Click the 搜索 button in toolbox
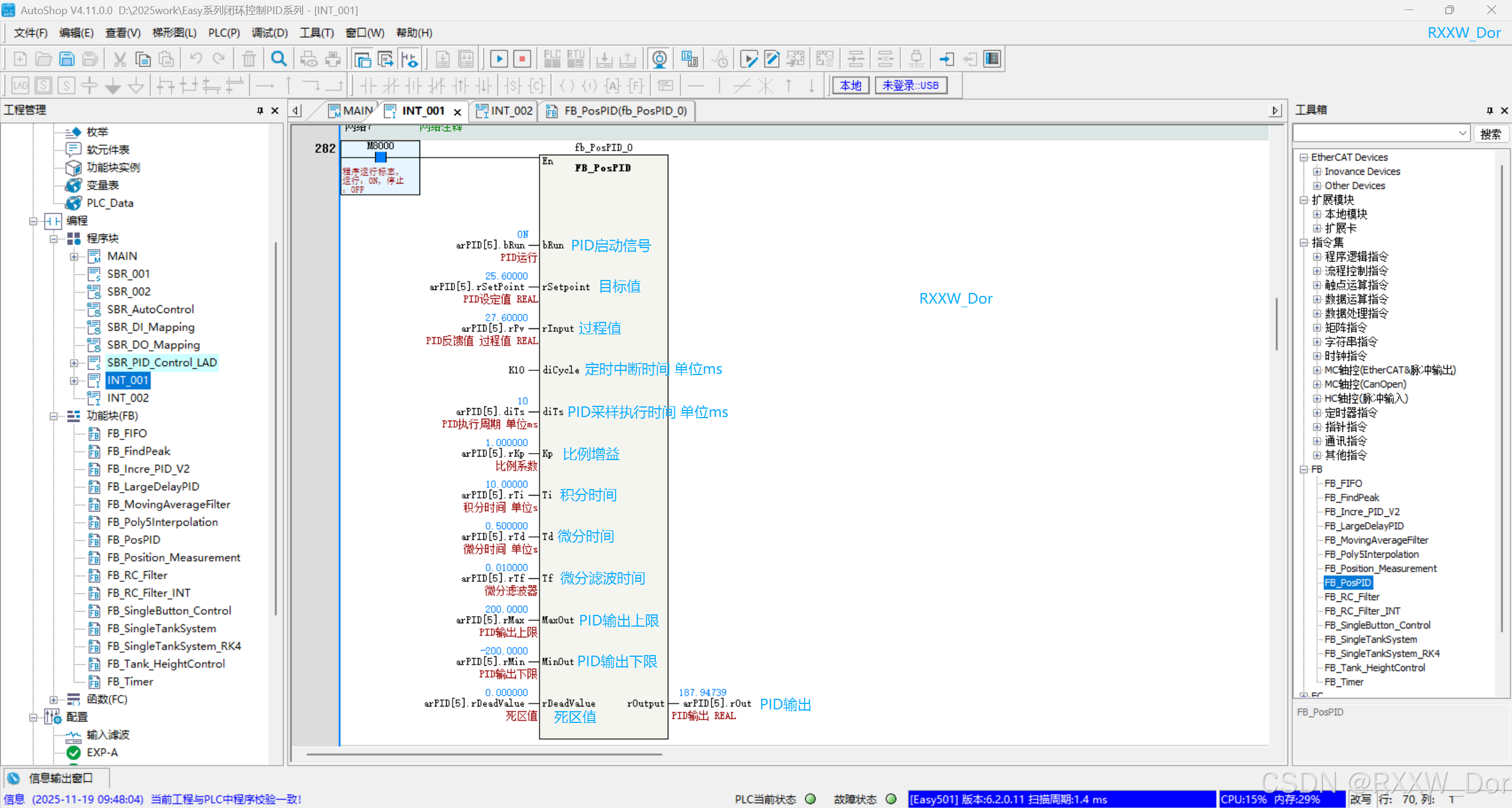1512x808 pixels. [1490, 134]
